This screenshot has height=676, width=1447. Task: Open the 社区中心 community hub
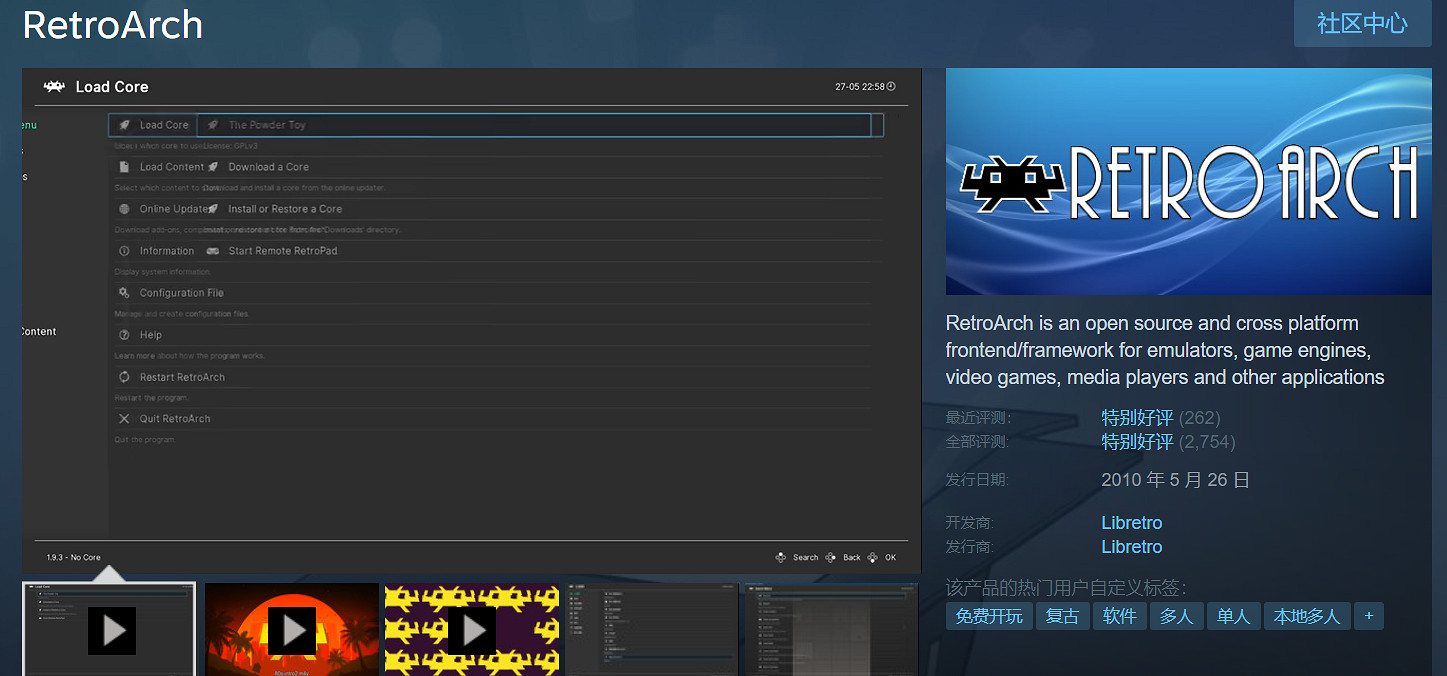pos(1361,24)
